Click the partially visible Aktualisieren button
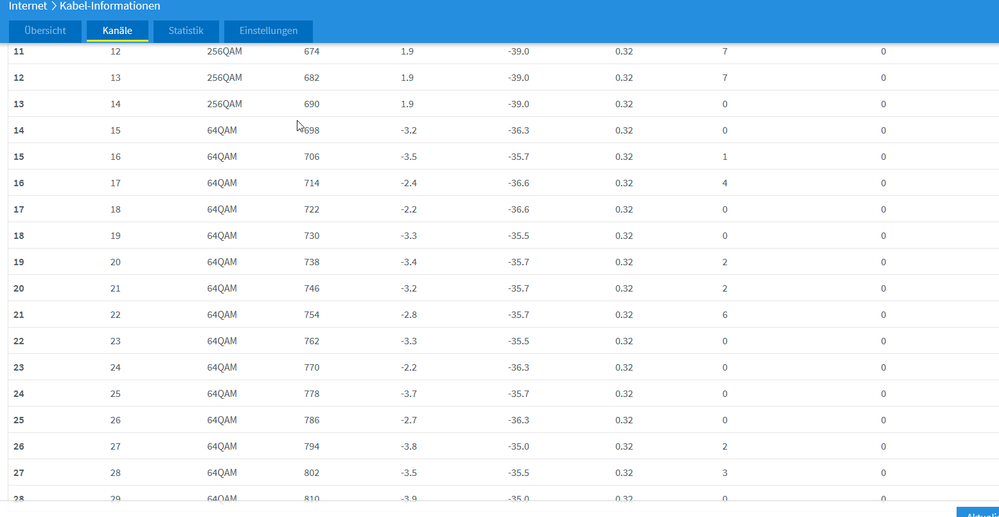Image resolution: width=999 pixels, height=517 pixels. (x=978, y=513)
